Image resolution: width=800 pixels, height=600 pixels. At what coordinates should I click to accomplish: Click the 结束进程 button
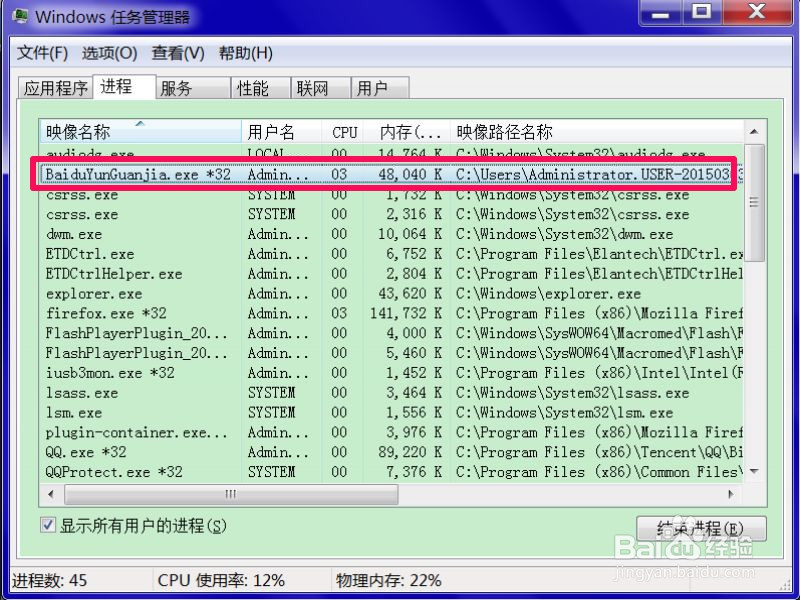point(701,529)
